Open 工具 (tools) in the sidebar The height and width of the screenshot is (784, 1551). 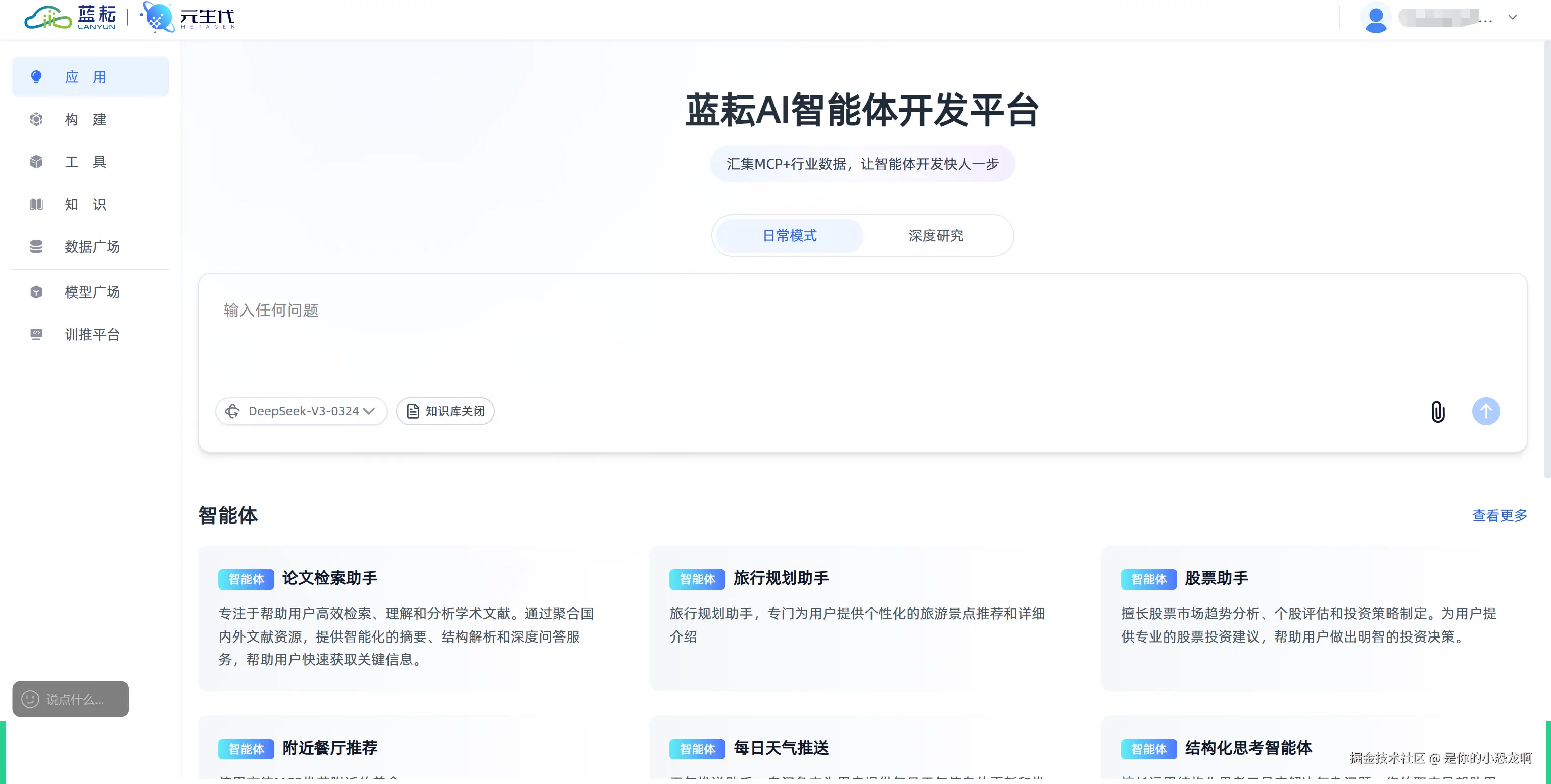click(85, 162)
